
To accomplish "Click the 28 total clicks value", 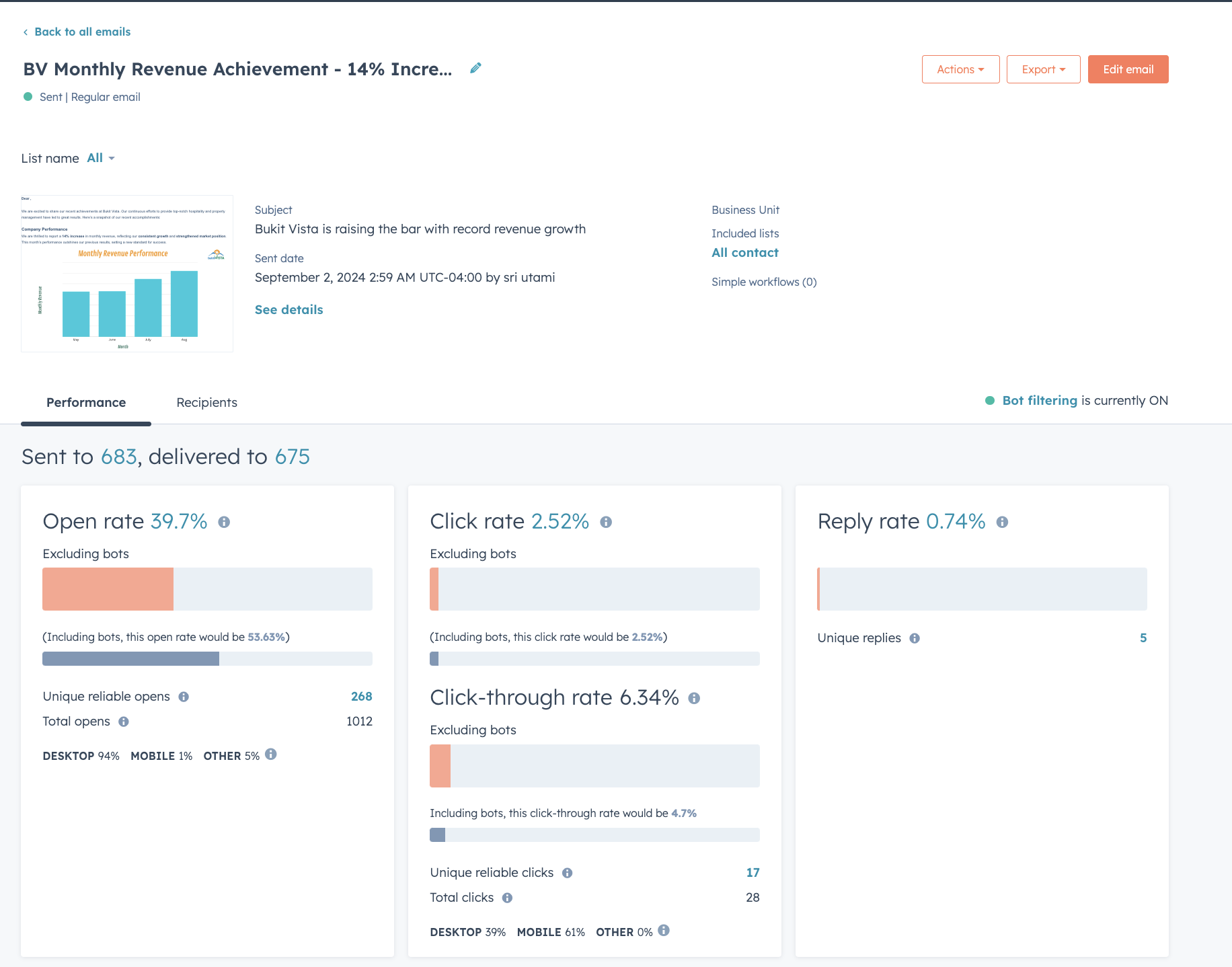I will (x=753, y=898).
